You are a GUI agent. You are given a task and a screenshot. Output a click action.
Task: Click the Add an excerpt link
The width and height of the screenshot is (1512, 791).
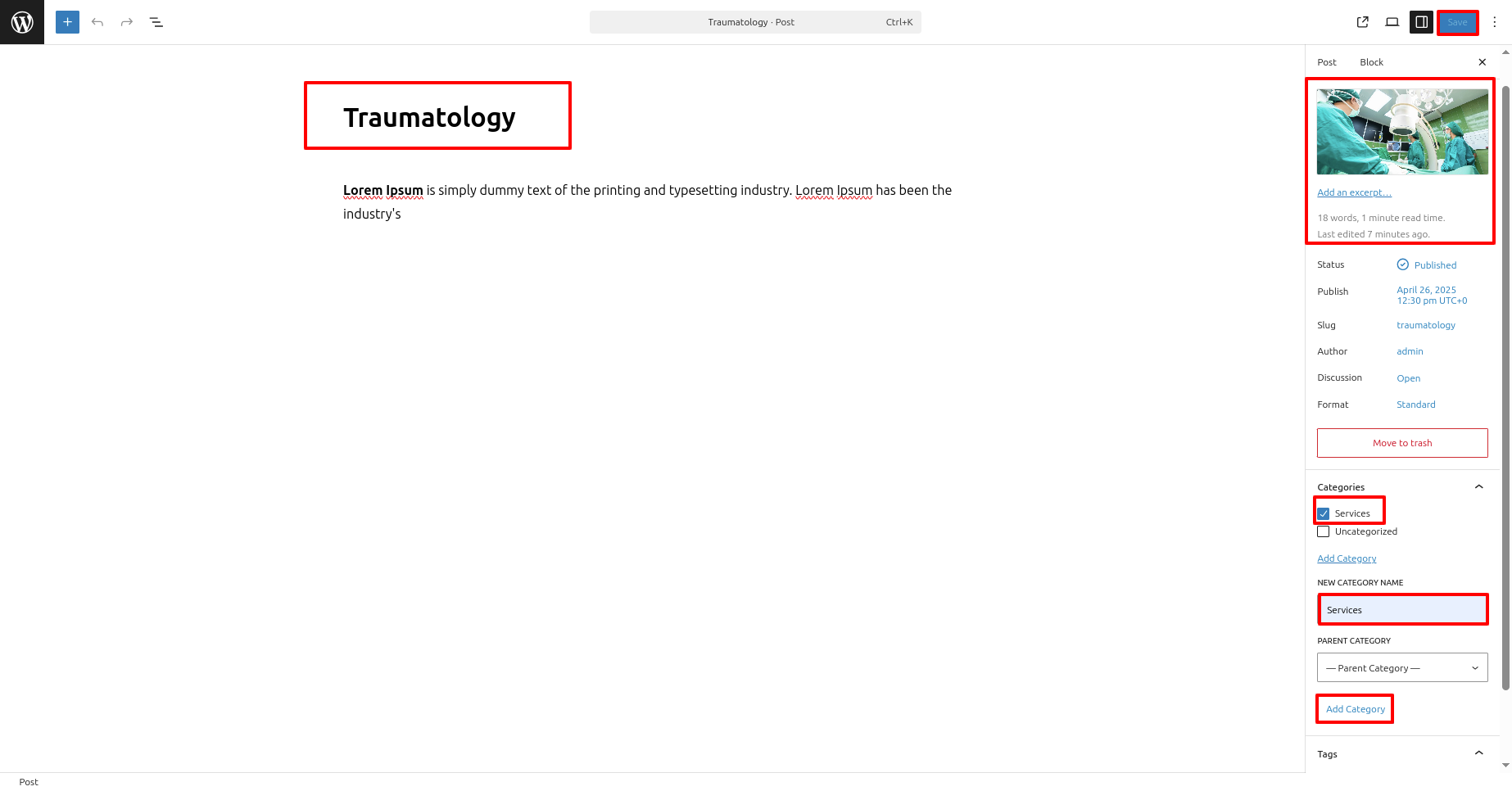pyautogui.click(x=1354, y=193)
